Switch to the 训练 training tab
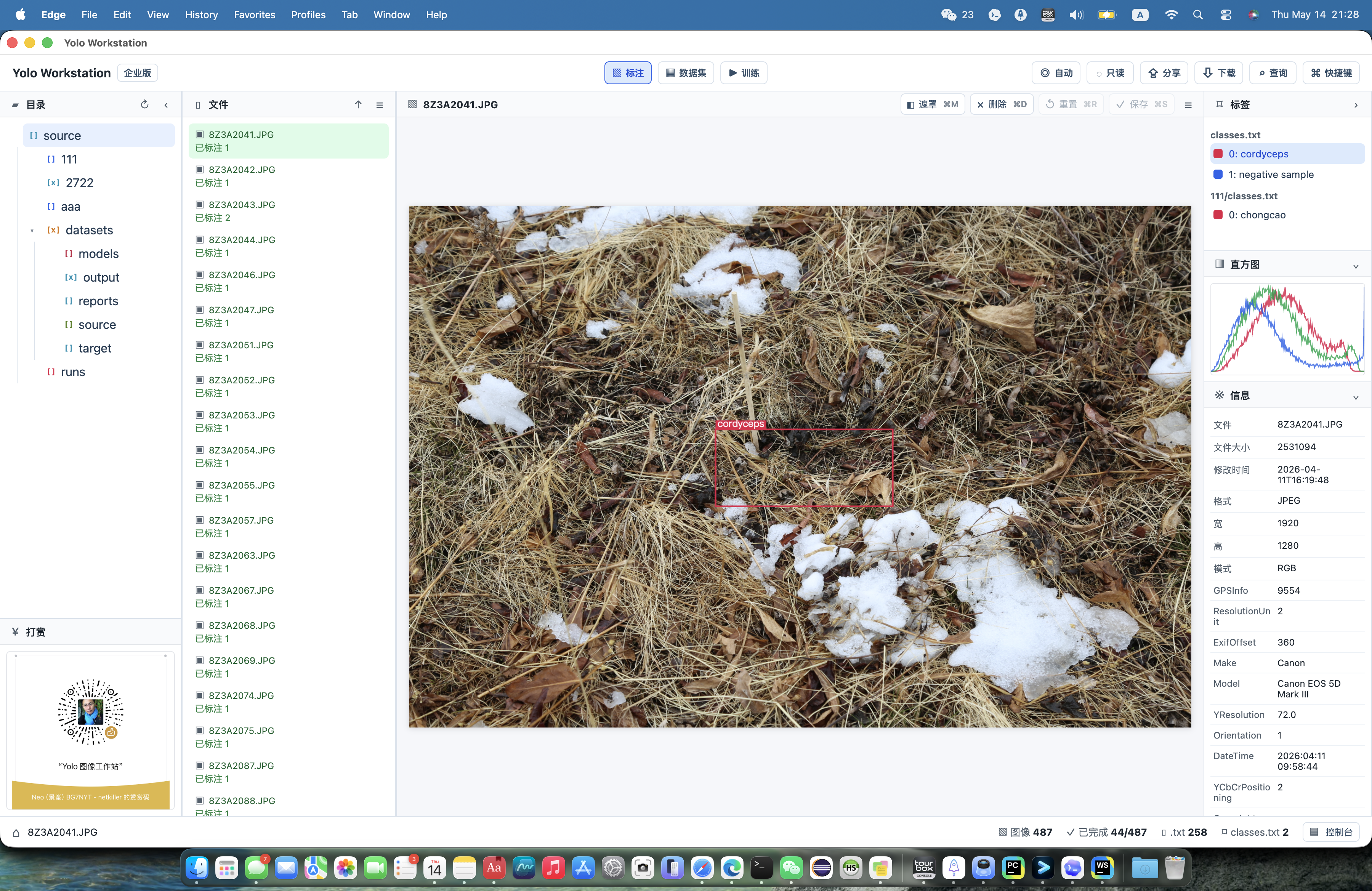 coord(744,73)
